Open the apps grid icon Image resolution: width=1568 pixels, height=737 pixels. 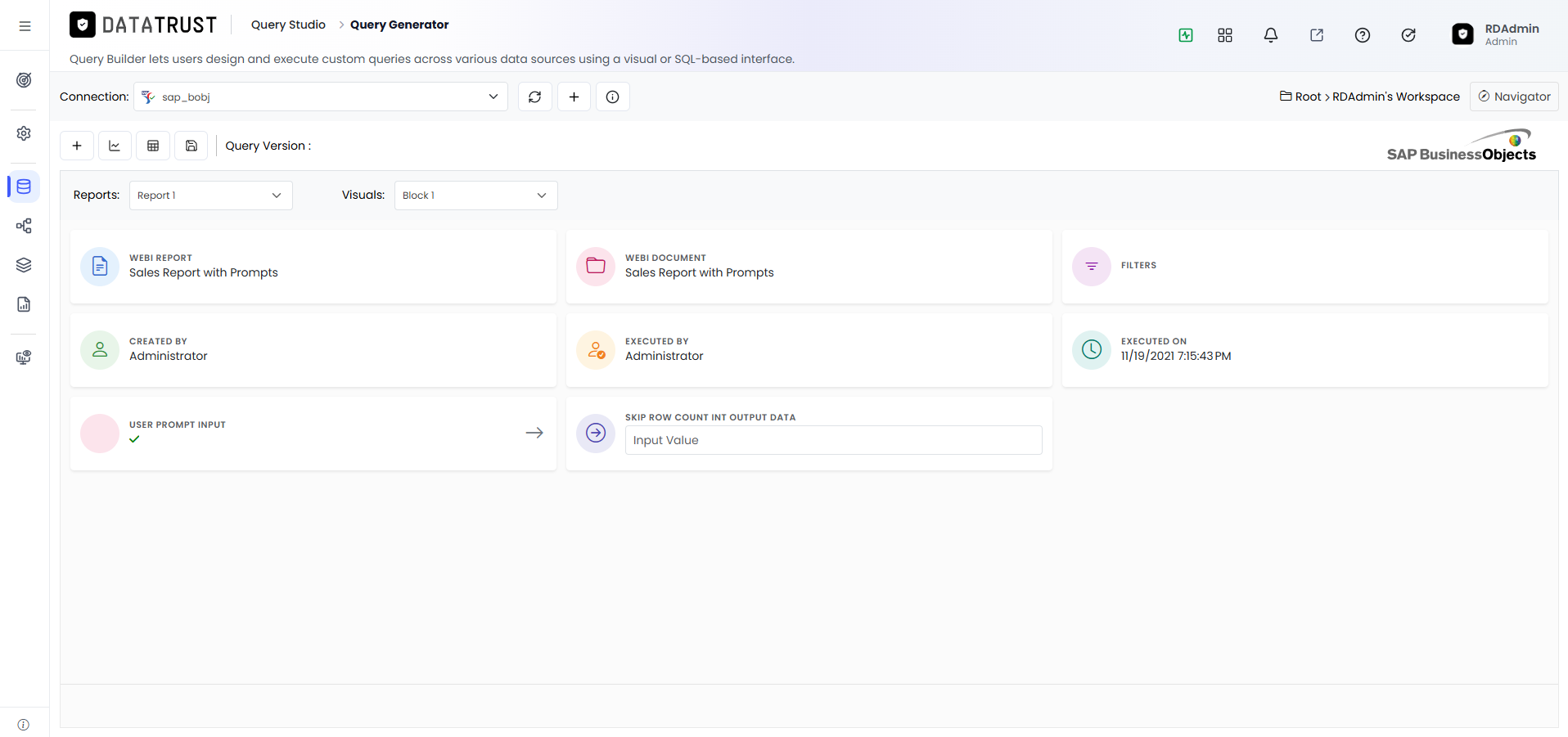(x=1225, y=35)
